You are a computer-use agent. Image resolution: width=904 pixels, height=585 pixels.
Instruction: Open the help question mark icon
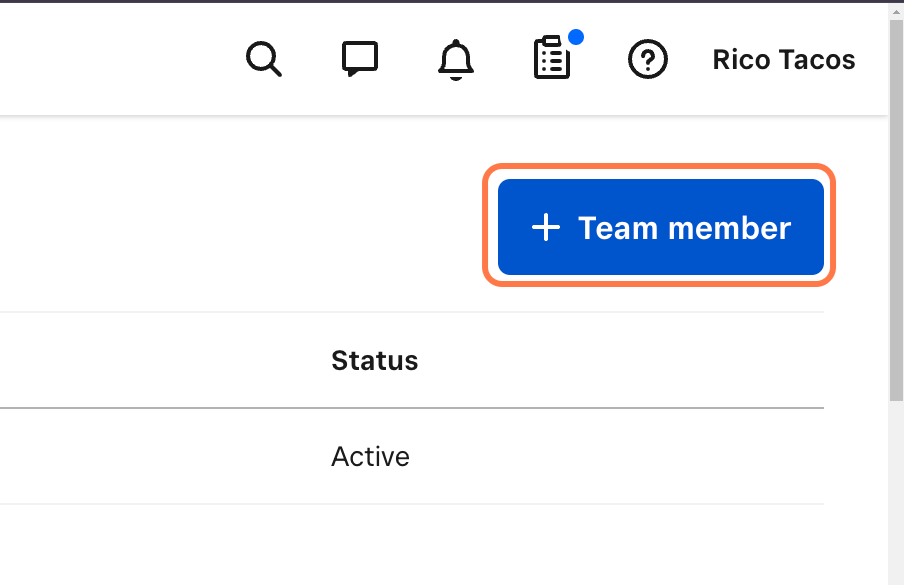[x=647, y=59]
